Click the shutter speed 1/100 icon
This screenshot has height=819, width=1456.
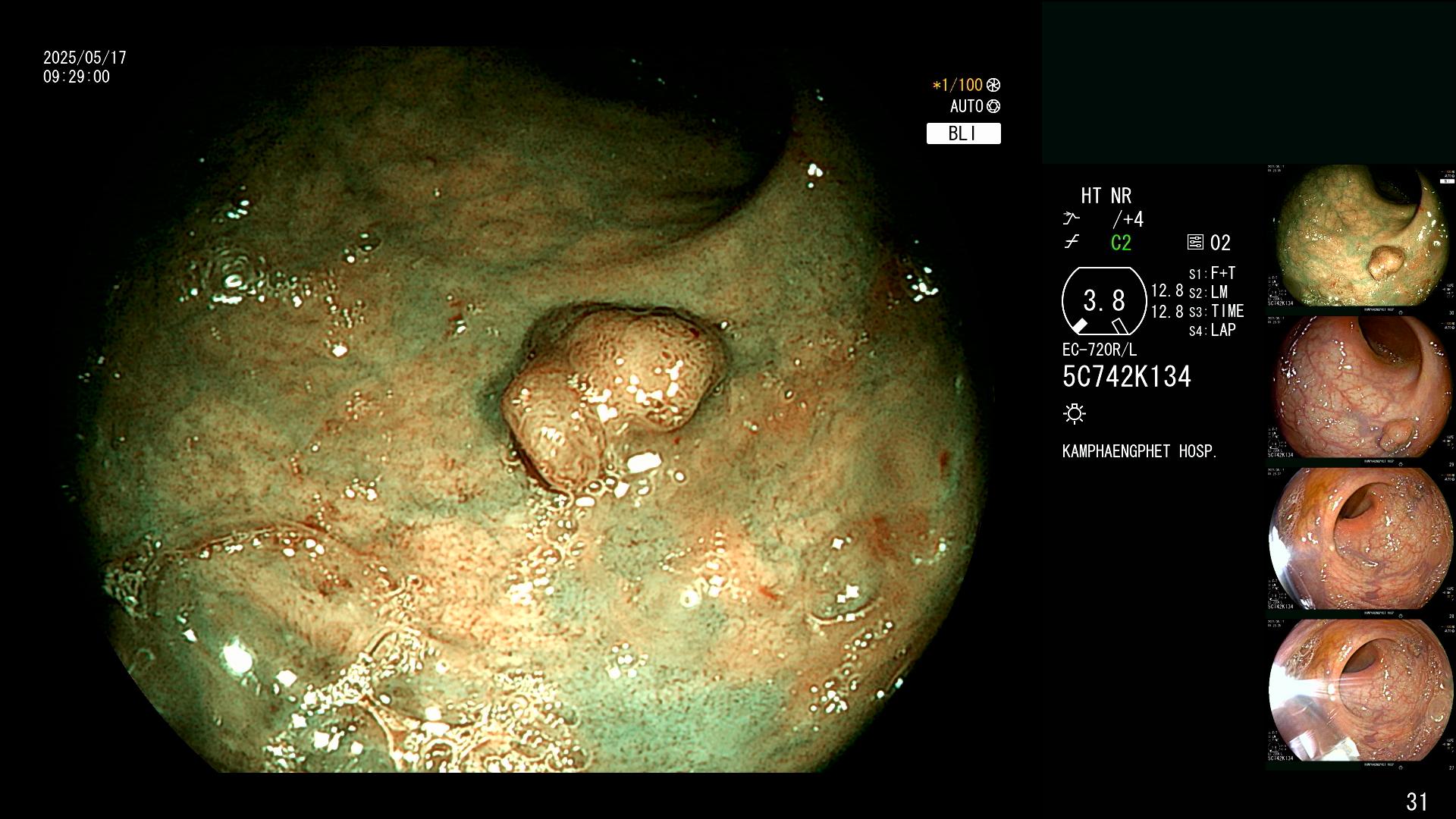(x=993, y=85)
